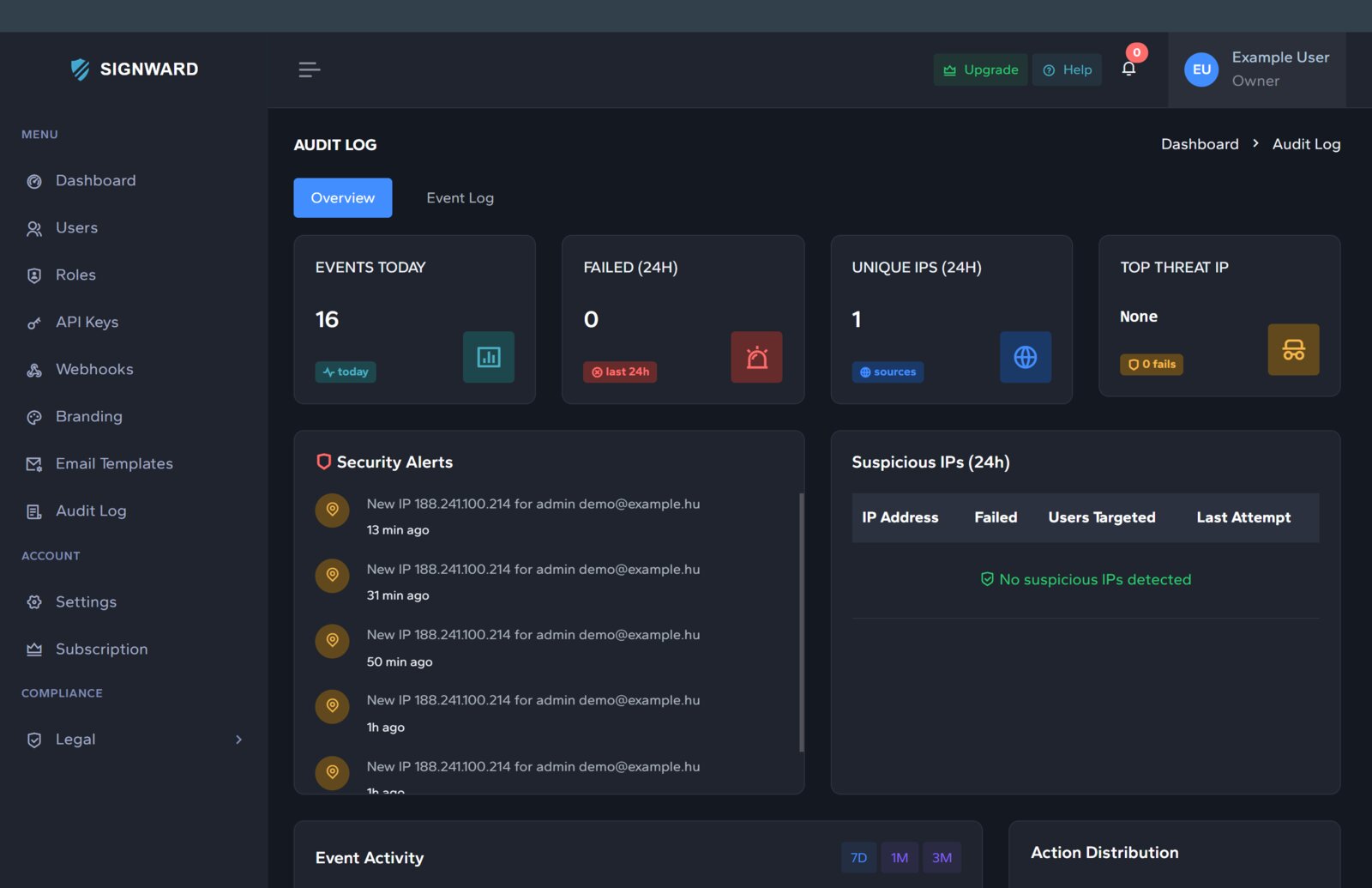This screenshot has height=888, width=1372.
Task: Click the Upgrade button
Action: (980, 69)
